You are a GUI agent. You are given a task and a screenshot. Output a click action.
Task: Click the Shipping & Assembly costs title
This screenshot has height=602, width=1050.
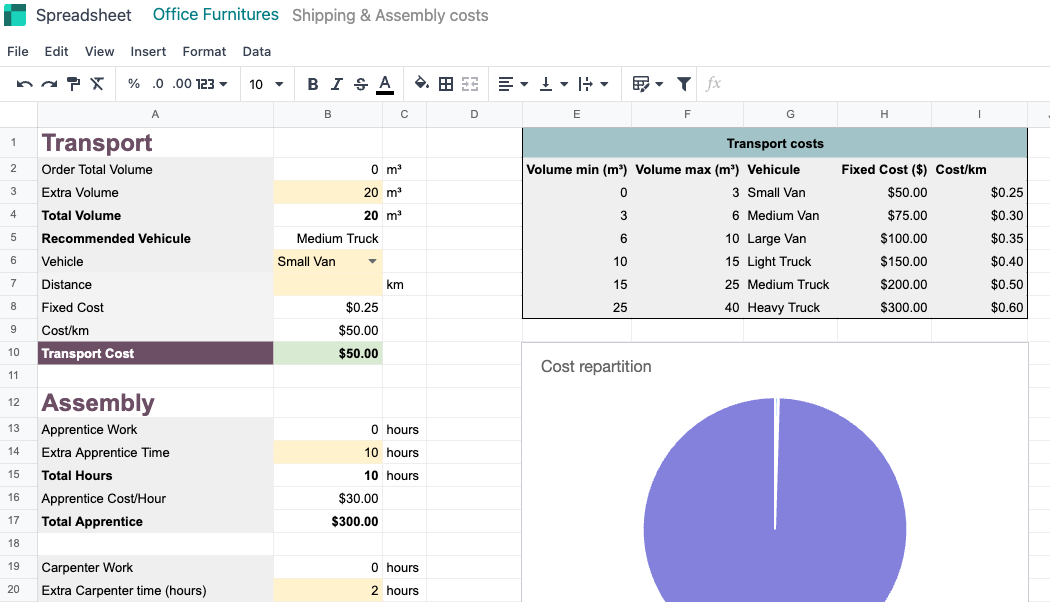[390, 15]
